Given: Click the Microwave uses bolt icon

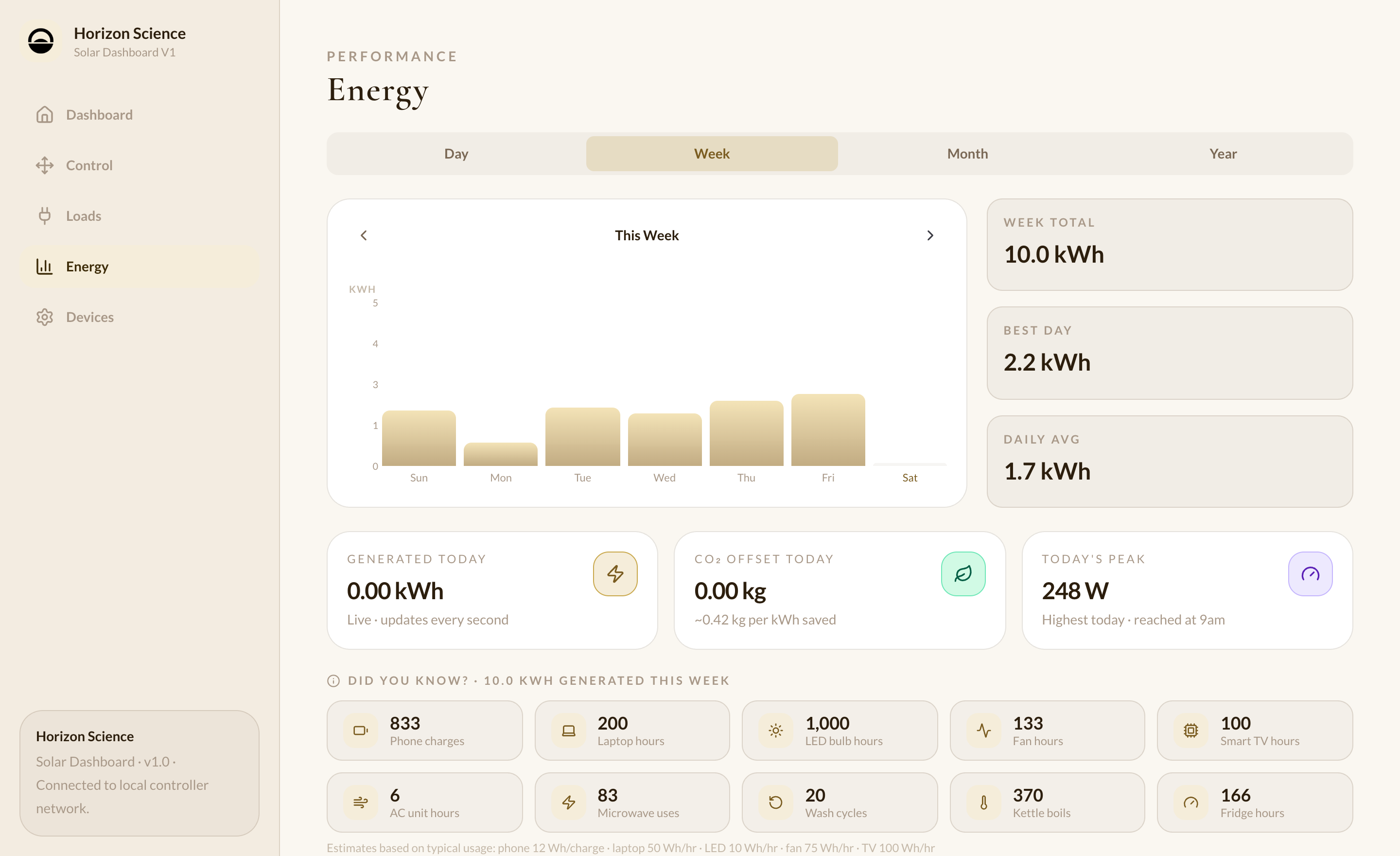Looking at the screenshot, I should [569, 802].
